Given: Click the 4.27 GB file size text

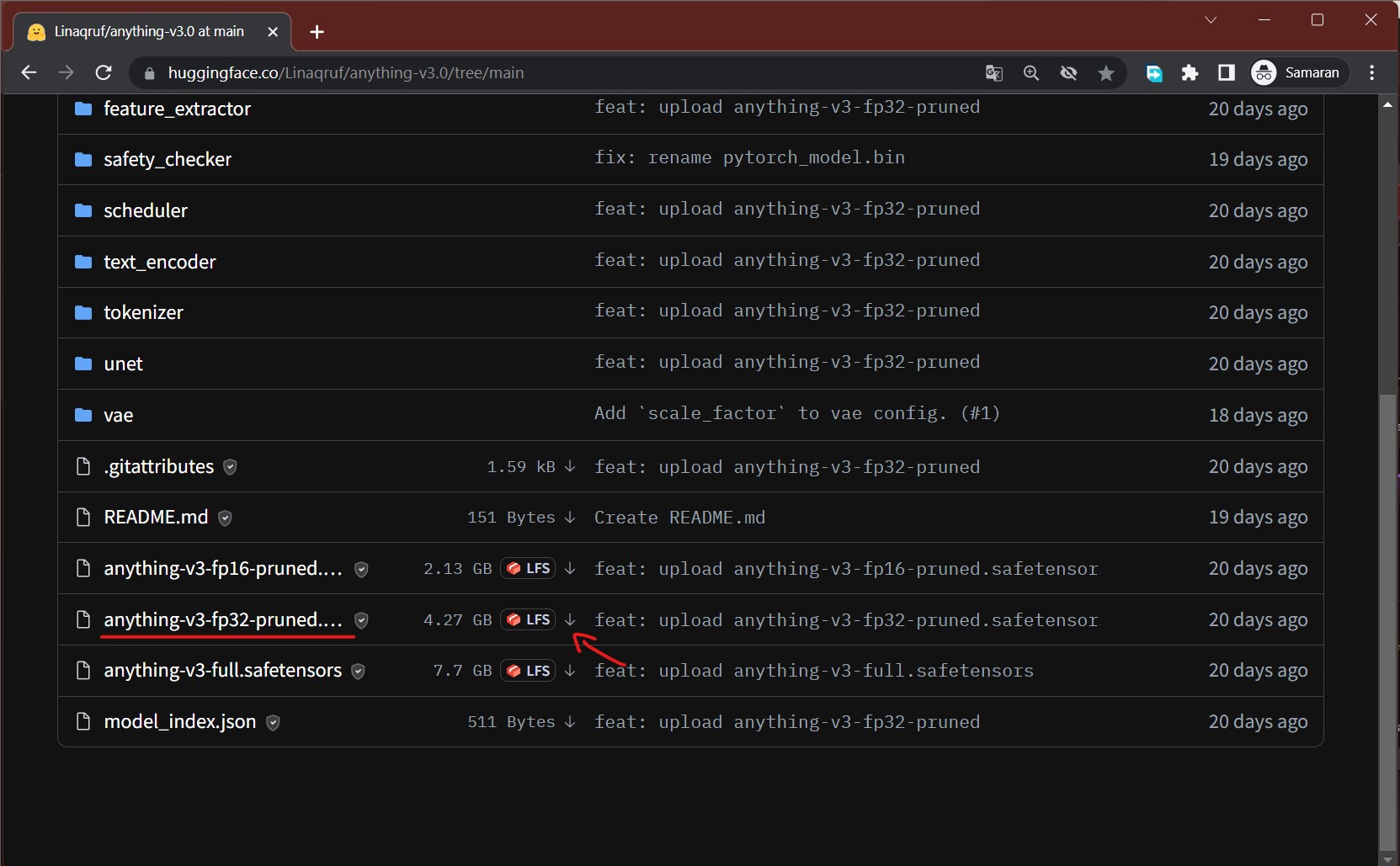Looking at the screenshot, I should tap(457, 620).
